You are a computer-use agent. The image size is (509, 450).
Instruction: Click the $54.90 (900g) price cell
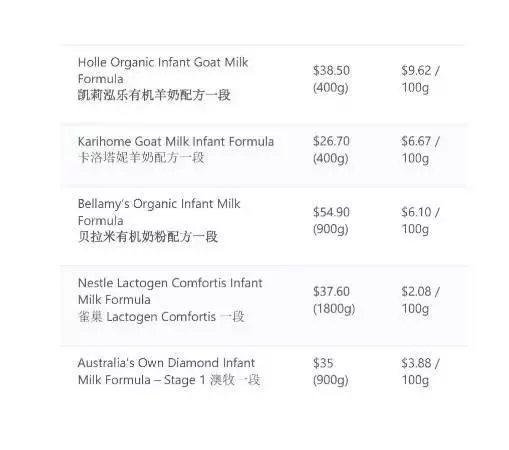(331, 221)
